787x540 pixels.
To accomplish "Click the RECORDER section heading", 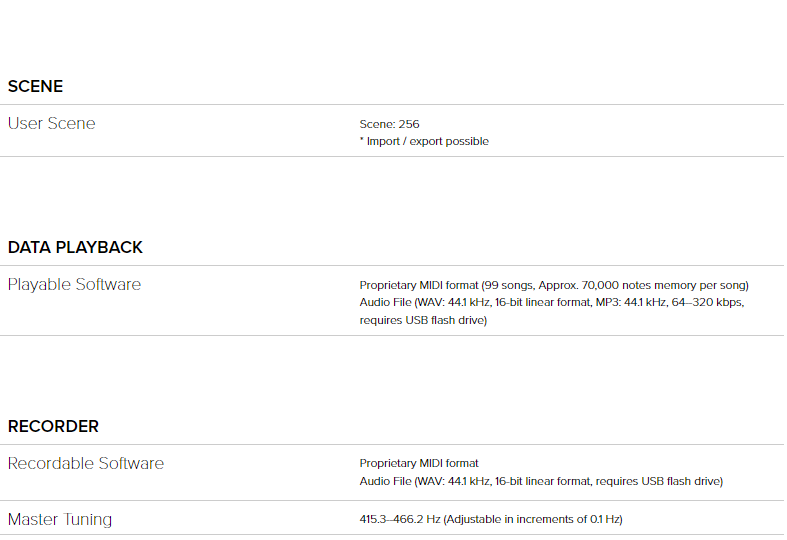I will [53, 427].
